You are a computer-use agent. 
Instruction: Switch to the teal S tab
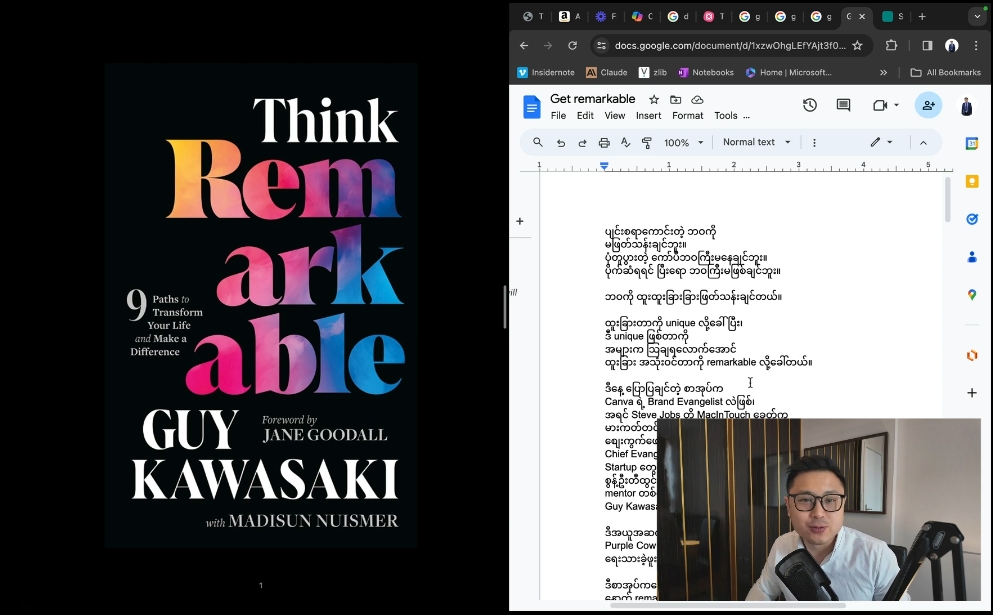(893, 17)
